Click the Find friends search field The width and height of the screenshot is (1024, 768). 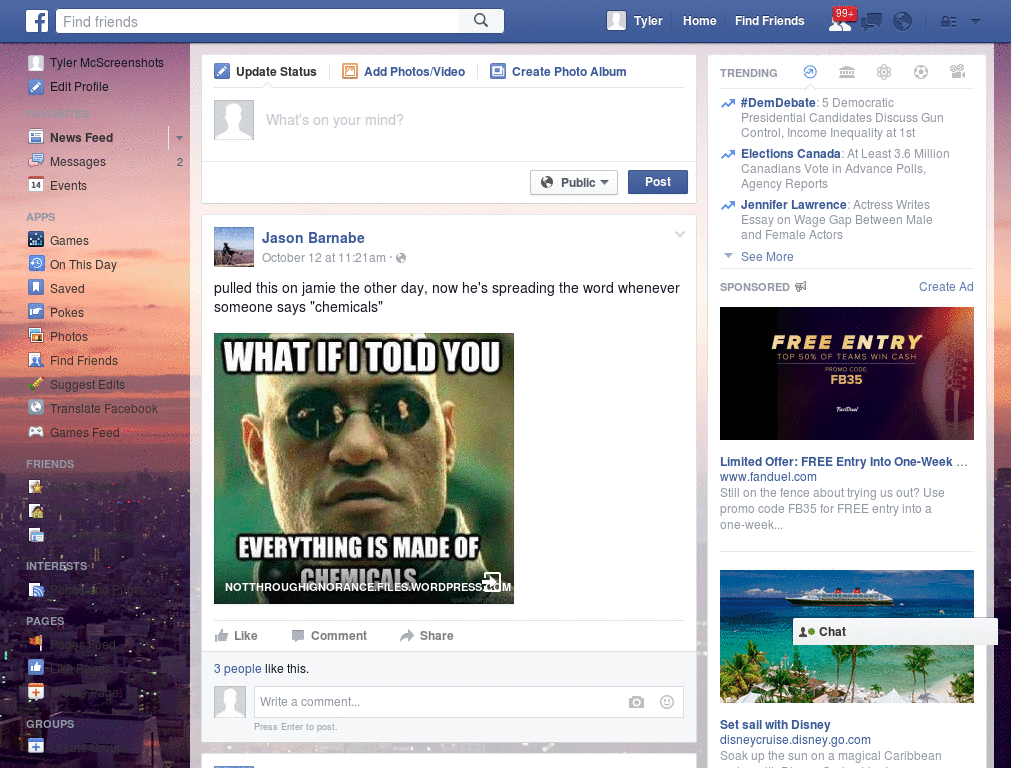point(257,21)
